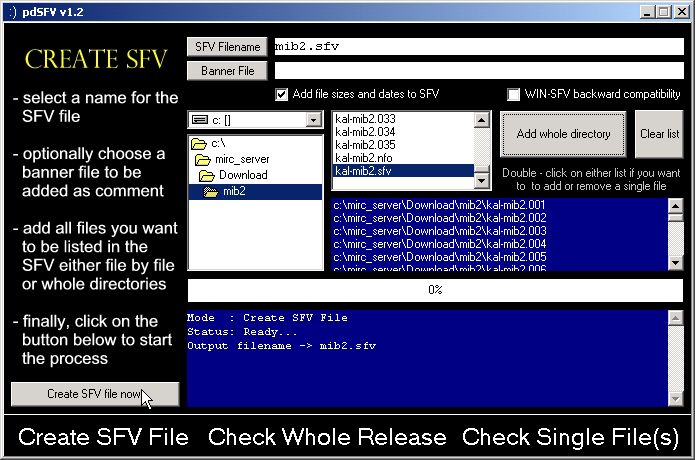The width and height of the screenshot is (695, 460).
Task: Select the mib2 folder
Action: click(x=255, y=191)
